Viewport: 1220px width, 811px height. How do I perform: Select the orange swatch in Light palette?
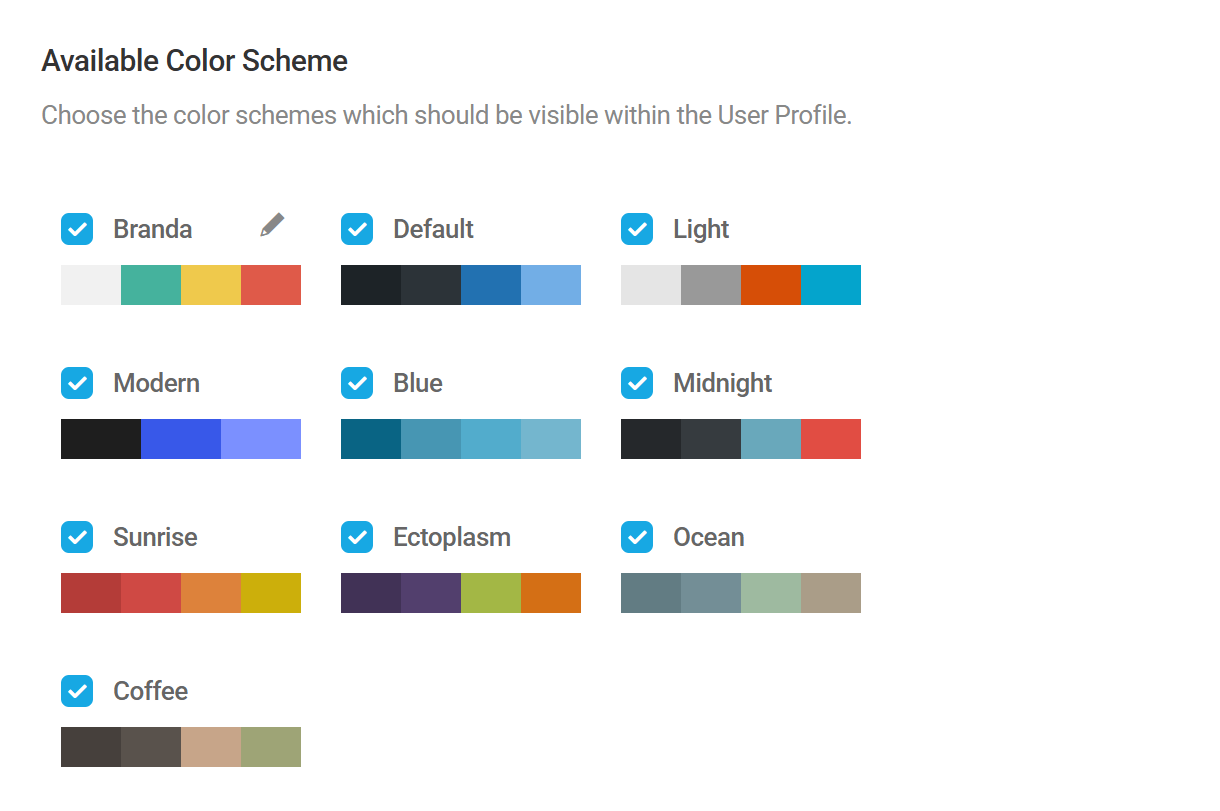[x=770, y=285]
